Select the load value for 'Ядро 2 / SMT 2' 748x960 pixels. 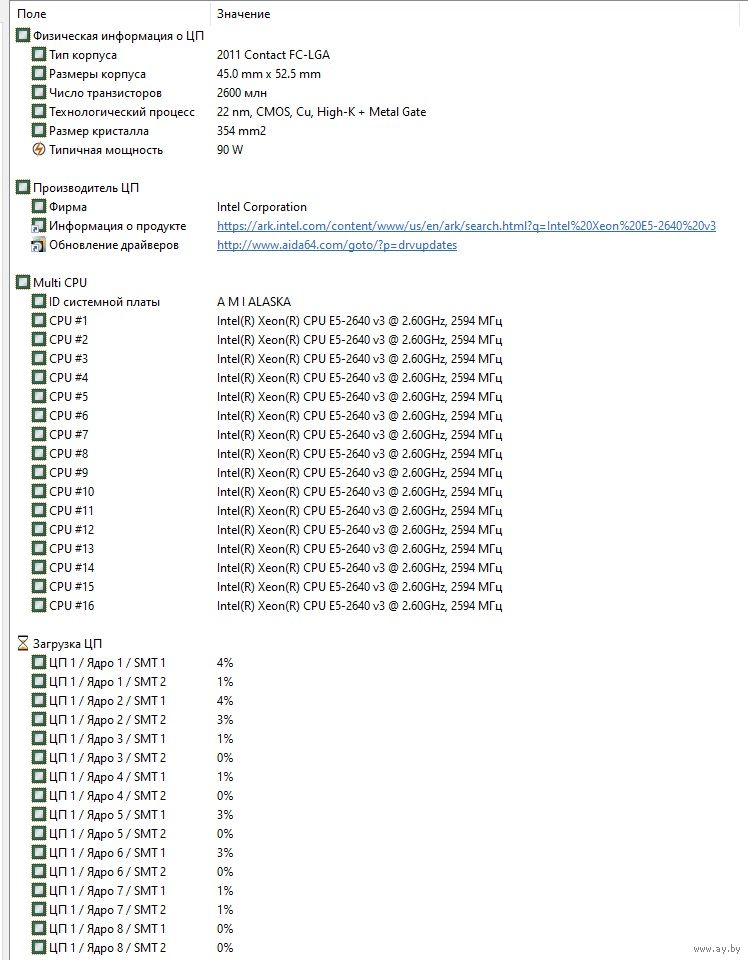click(225, 719)
